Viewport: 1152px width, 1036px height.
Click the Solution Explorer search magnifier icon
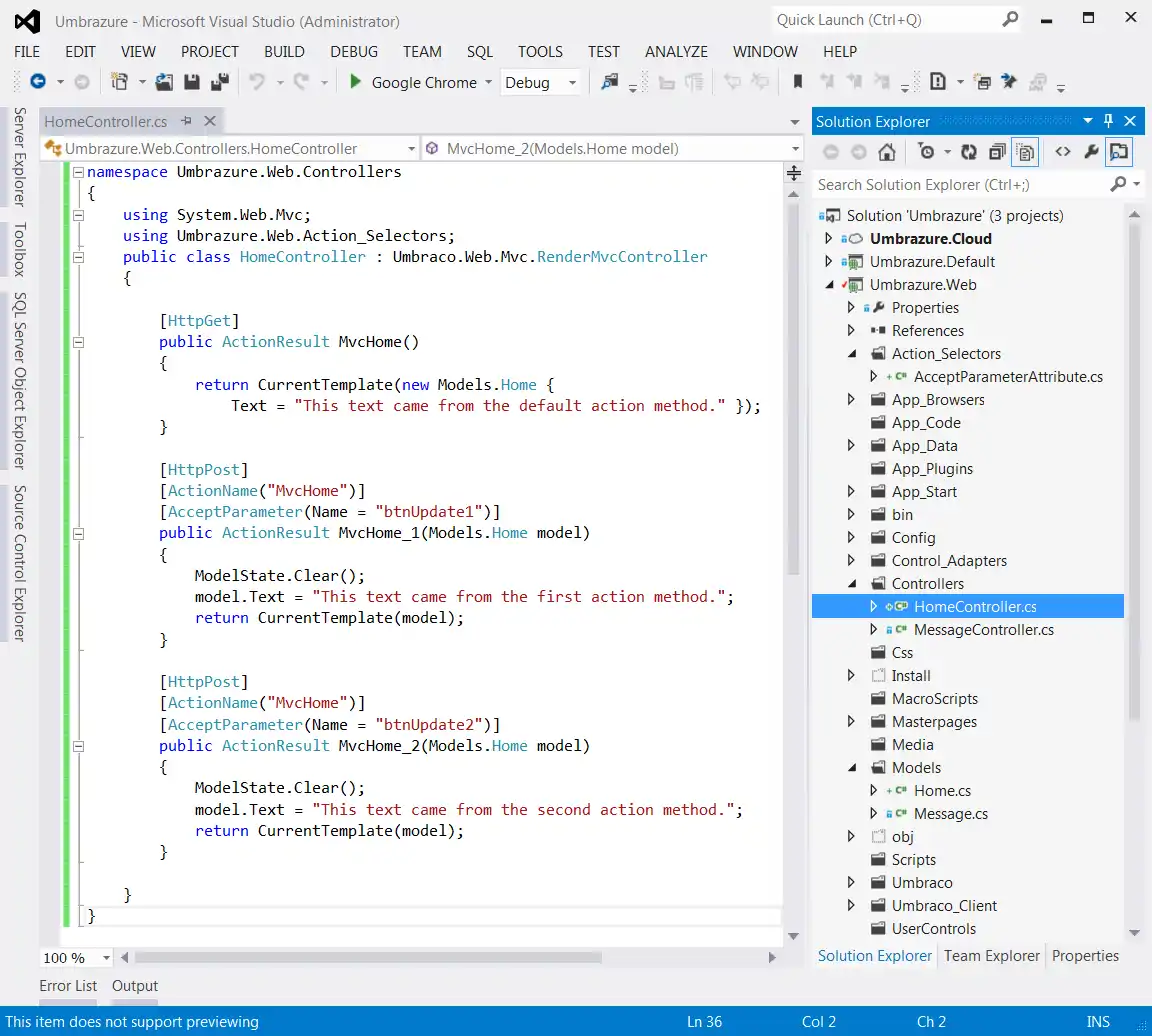pos(1118,184)
